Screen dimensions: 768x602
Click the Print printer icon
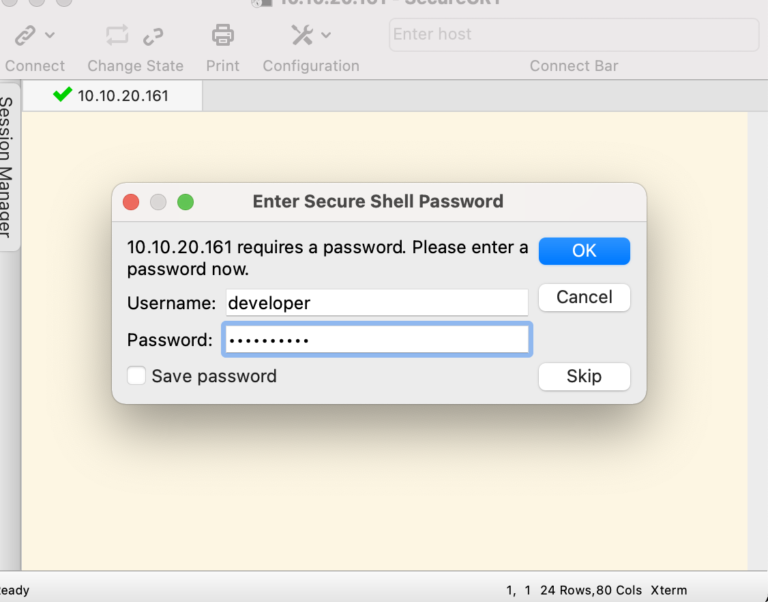click(x=223, y=35)
